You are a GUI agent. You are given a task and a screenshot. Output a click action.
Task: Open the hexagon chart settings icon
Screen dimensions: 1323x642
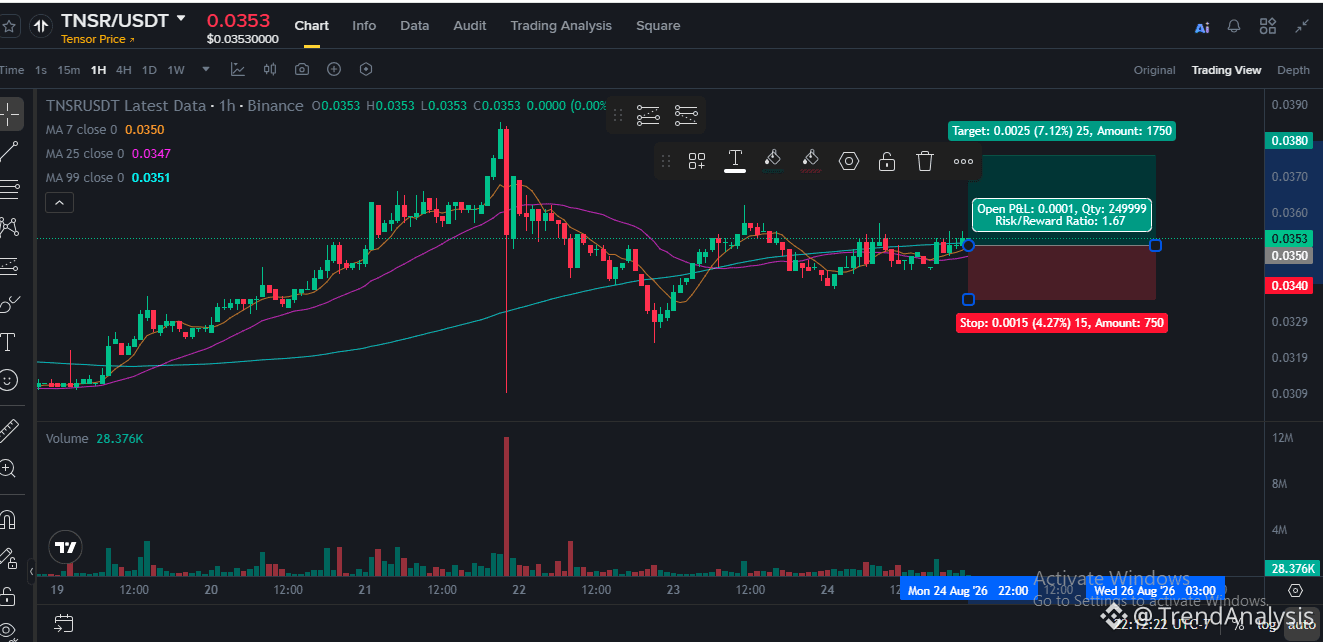[x=366, y=70]
